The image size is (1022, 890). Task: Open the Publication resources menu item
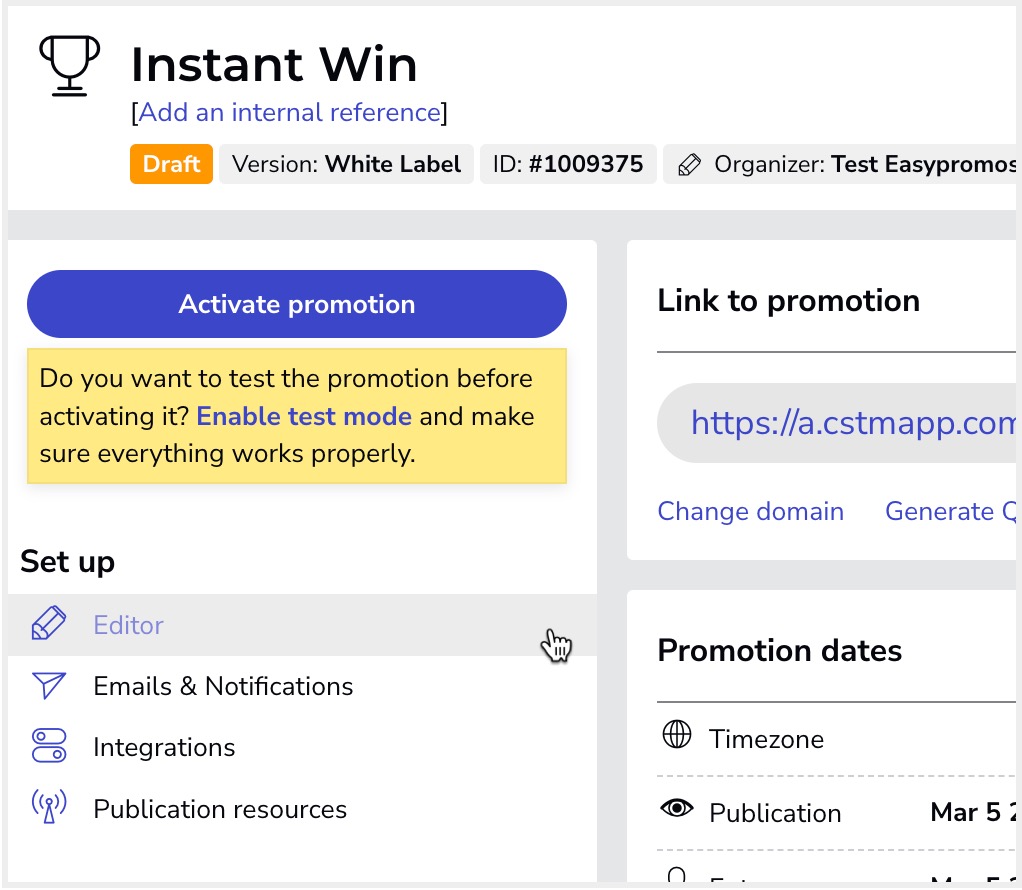click(220, 809)
